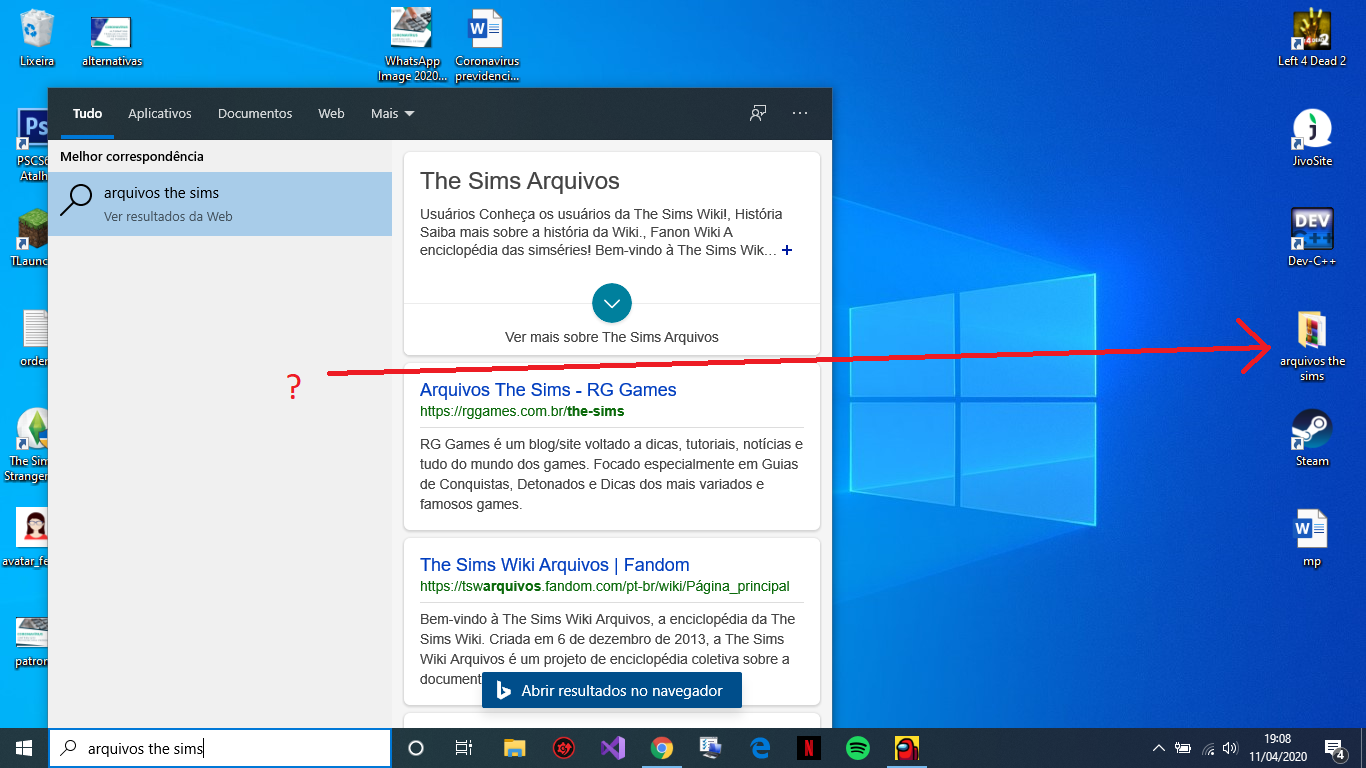This screenshot has height=768, width=1366.
Task: Click the Windows Start button
Action: pos(24,748)
